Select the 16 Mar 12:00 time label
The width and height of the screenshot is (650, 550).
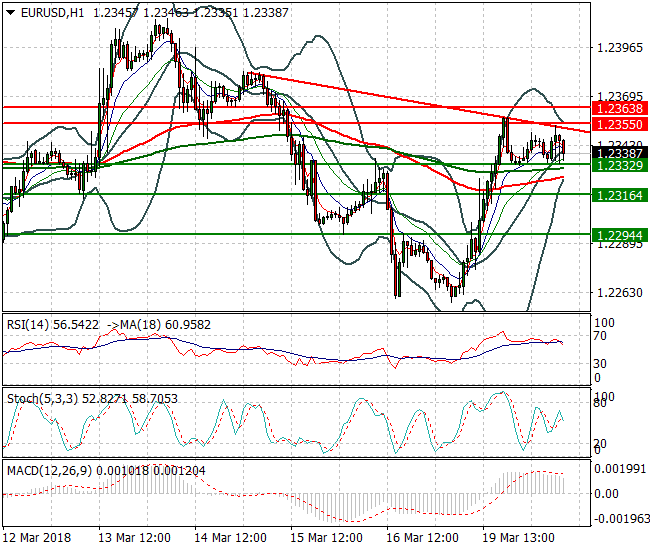tap(422, 538)
